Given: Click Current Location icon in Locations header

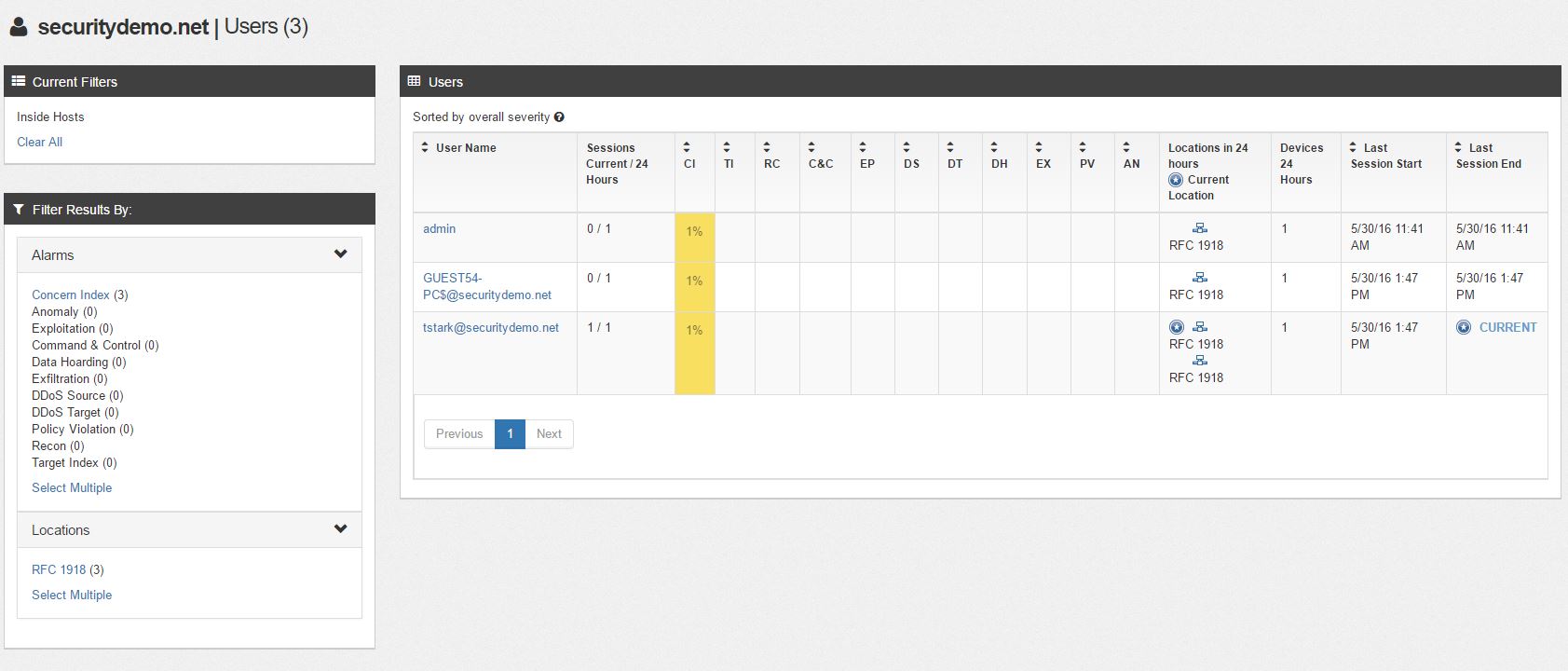Looking at the screenshot, I should click(1176, 180).
